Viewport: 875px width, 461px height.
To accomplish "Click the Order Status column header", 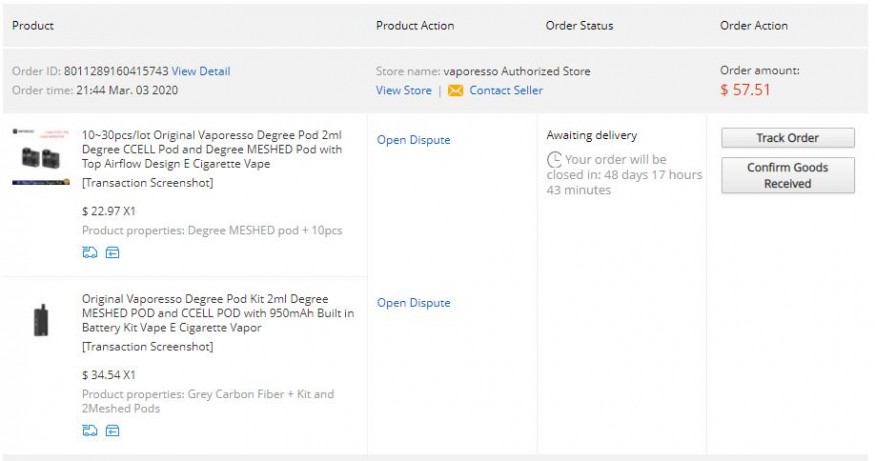I will (579, 26).
